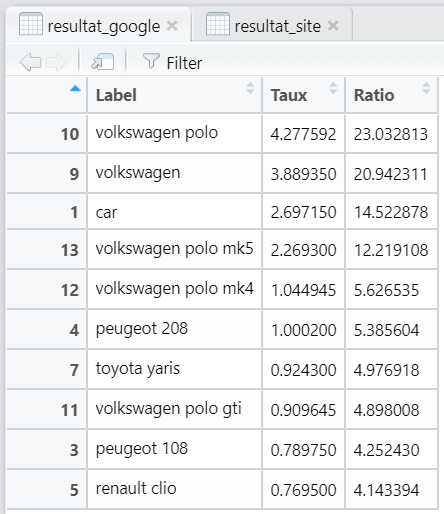Image resolution: width=444 pixels, height=514 pixels.
Task: Select the 'volkswagen polo mk5' cell
Action: pos(174,249)
